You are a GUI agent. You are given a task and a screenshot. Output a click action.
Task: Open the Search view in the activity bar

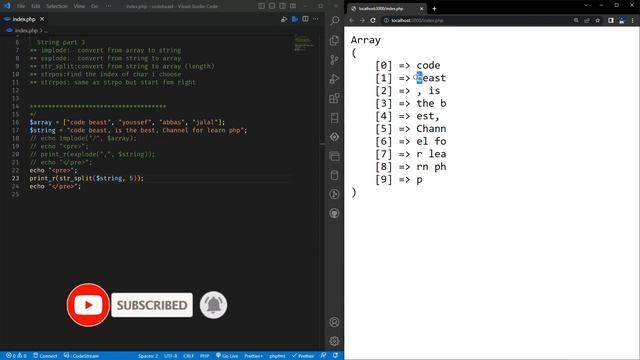pyautogui.click(x=334, y=21)
